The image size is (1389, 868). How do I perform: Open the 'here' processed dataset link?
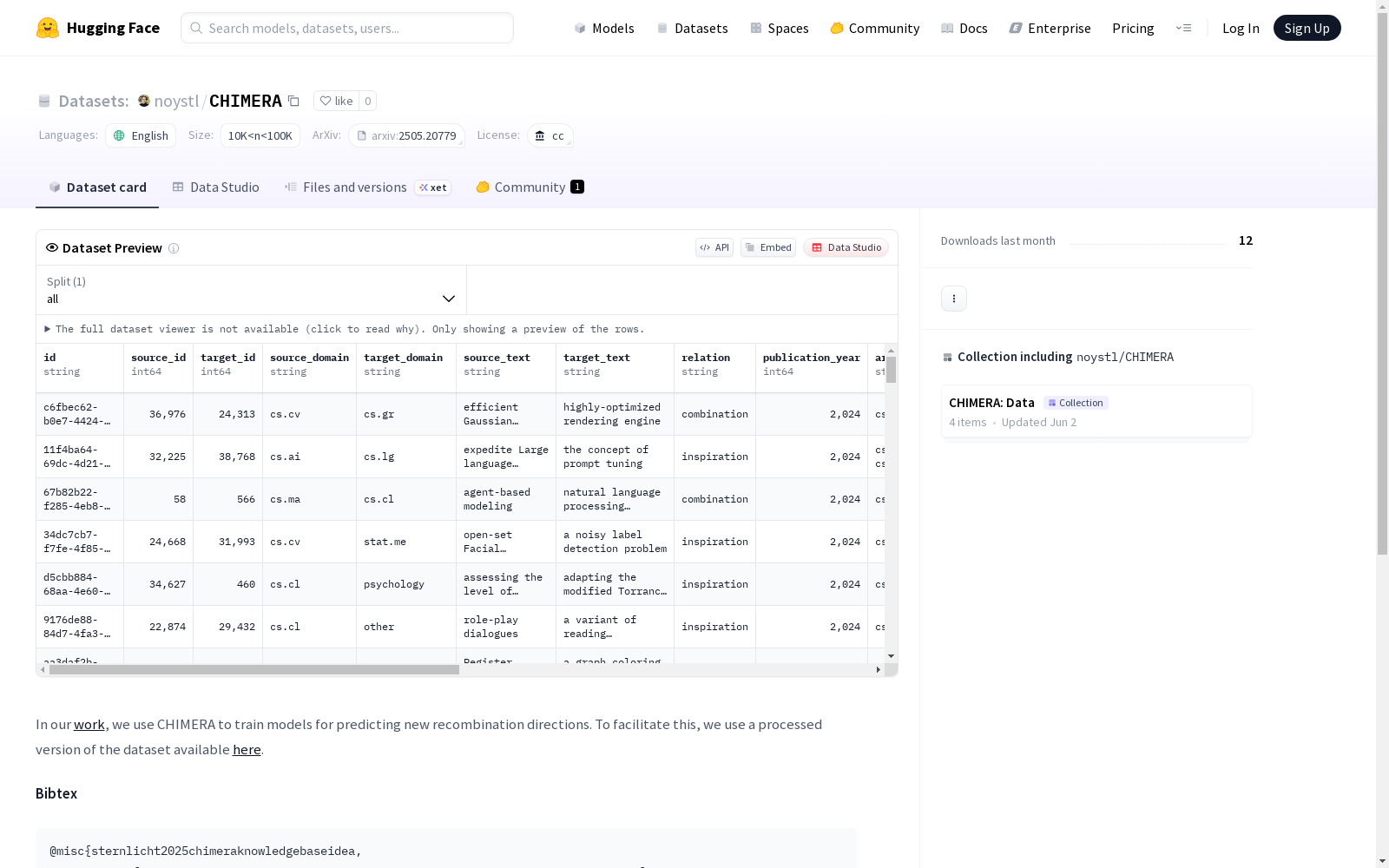coord(247,750)
